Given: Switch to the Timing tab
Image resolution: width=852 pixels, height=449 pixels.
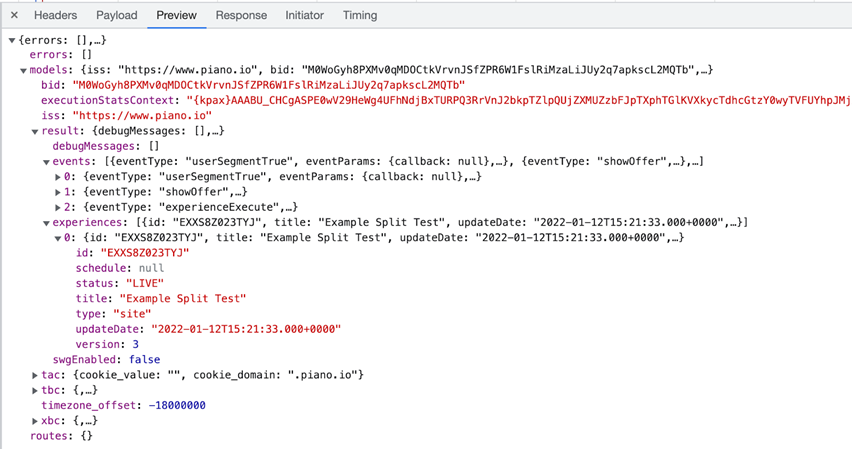Looking at the screenshot, I should coord(360,15).
